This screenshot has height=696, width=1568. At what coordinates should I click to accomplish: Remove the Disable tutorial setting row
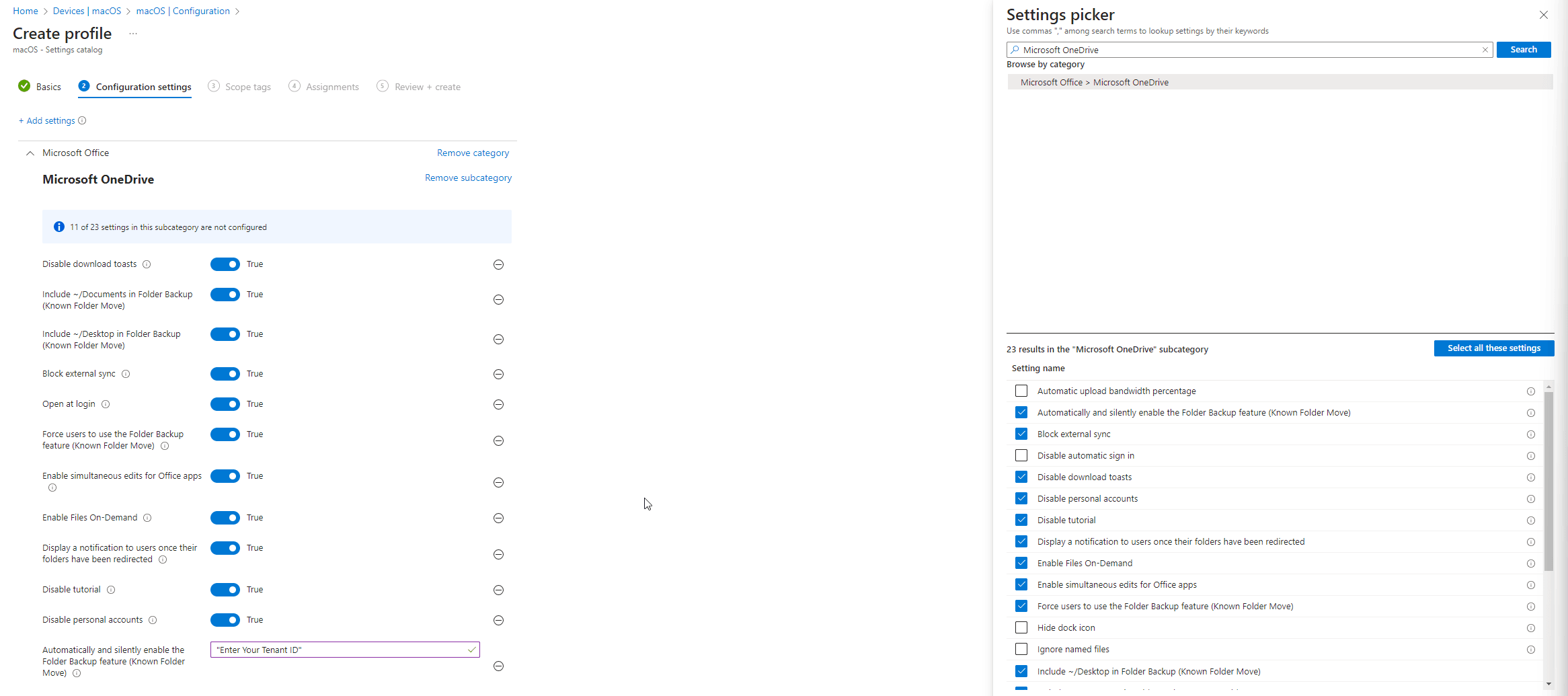tap(498, 590)
